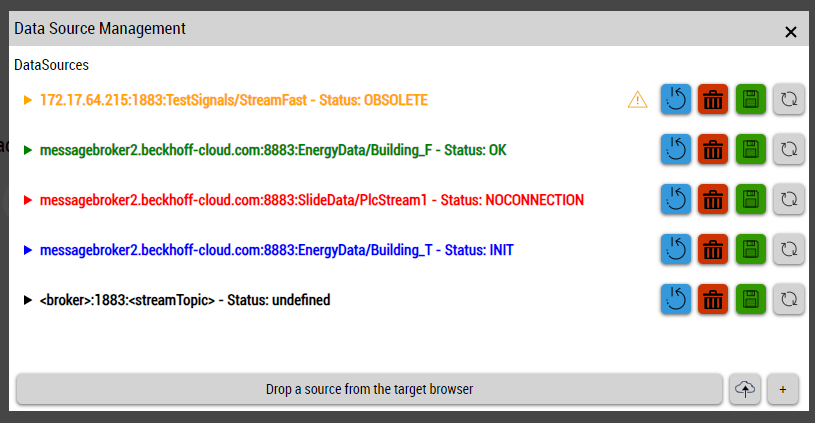815x423 pixels.
Task: Close the Data Source Management dialog
Action: coord(791,32)
